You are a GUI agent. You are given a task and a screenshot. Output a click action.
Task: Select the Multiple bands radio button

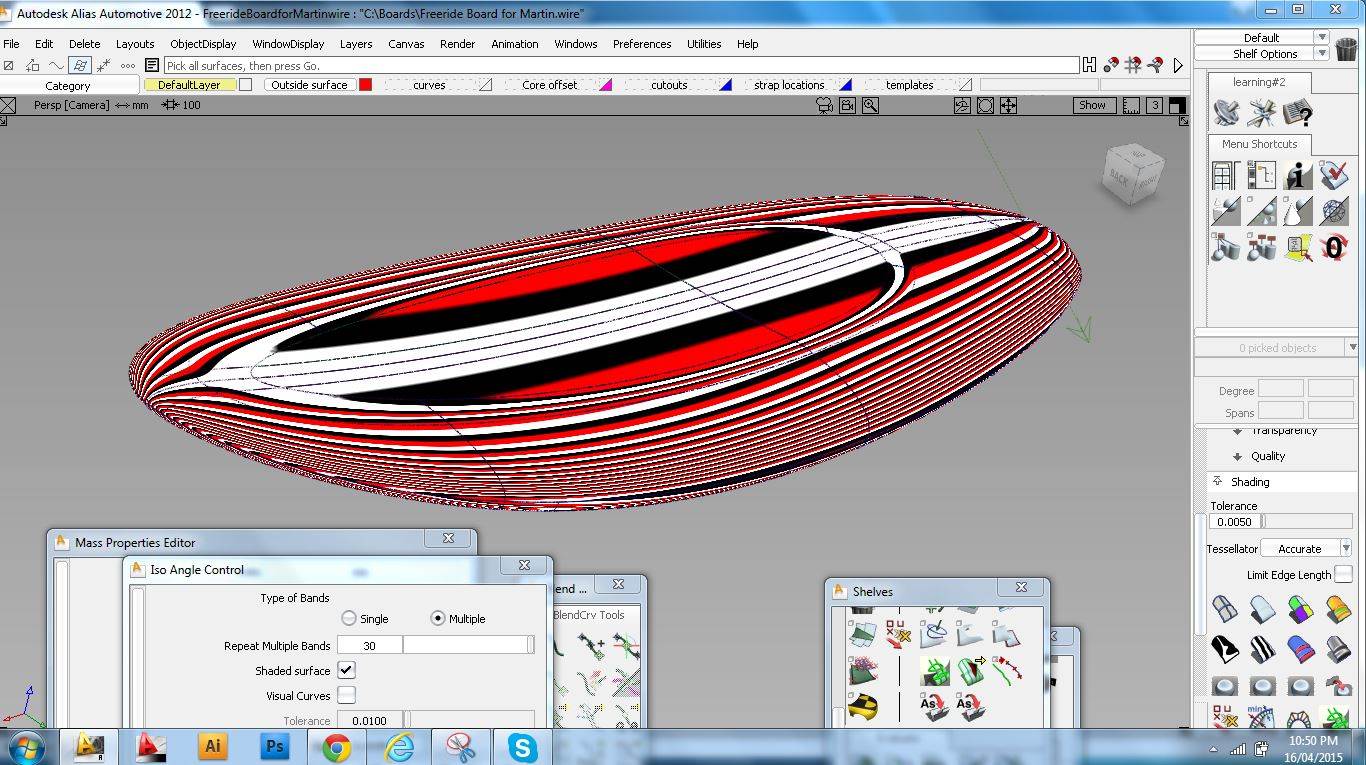pos(437,618)
